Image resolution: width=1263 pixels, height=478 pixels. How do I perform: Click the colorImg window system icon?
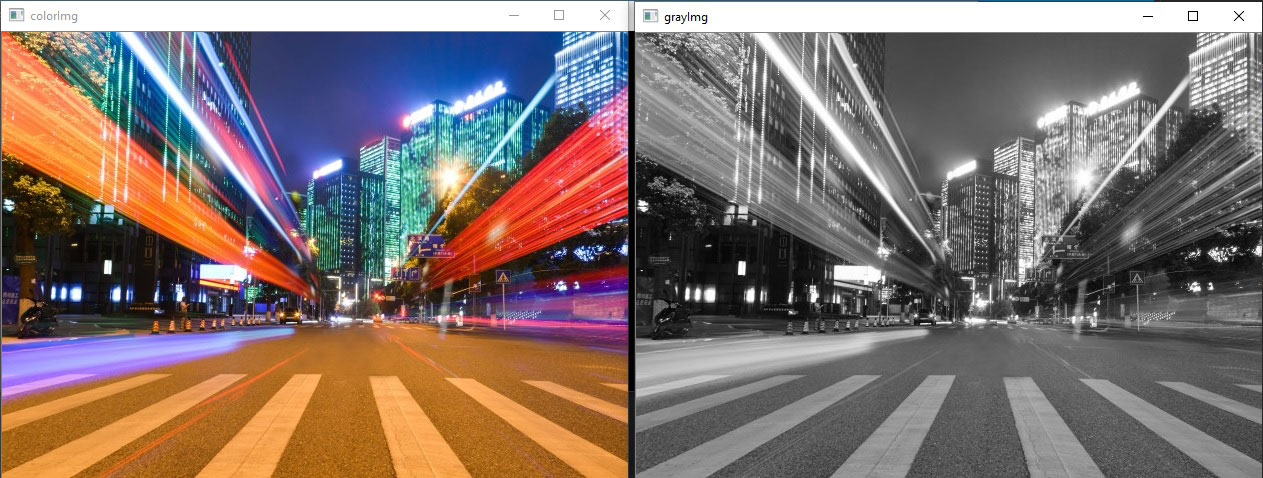[15, 16]
